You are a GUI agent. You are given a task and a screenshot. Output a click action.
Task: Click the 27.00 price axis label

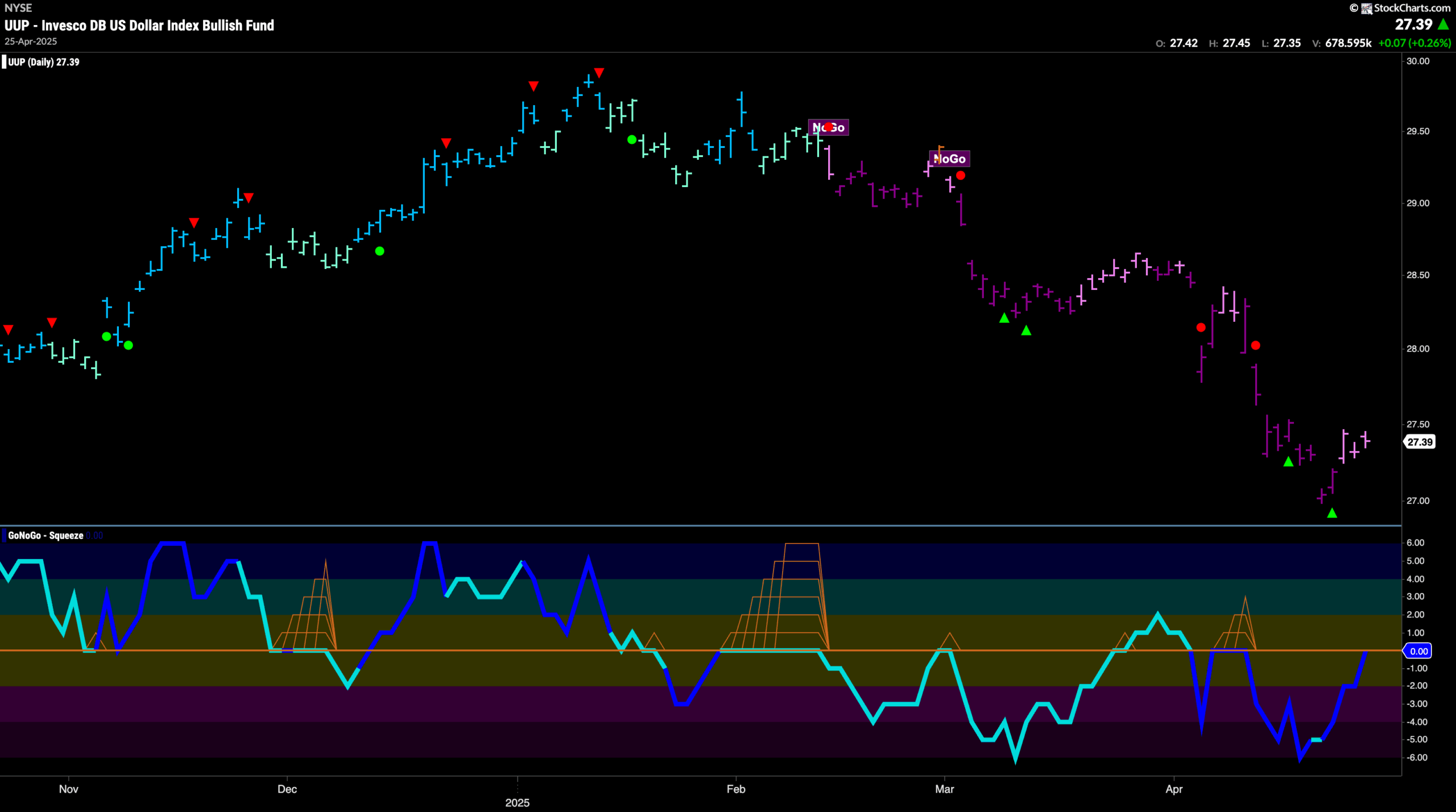pyautogui.click(x=1418, y=500)
